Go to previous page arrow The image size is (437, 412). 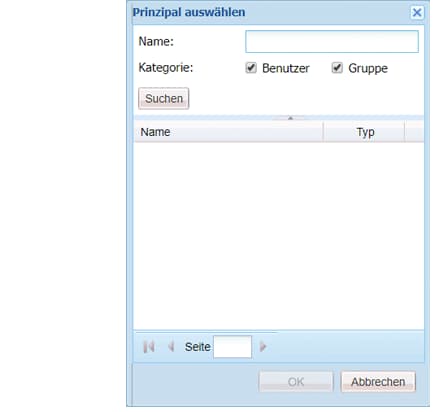coord(171,347)
